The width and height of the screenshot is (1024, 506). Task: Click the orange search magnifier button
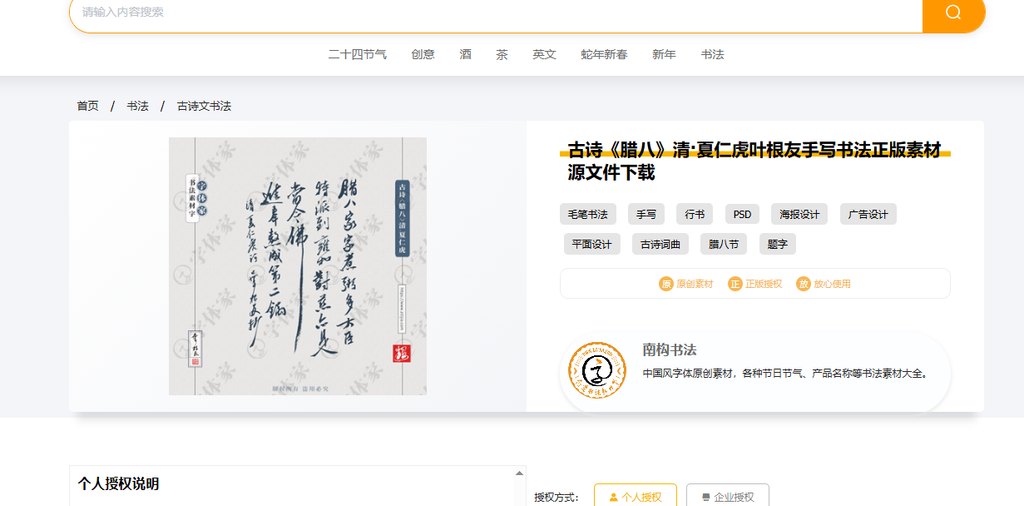click(x=953, y=12)
